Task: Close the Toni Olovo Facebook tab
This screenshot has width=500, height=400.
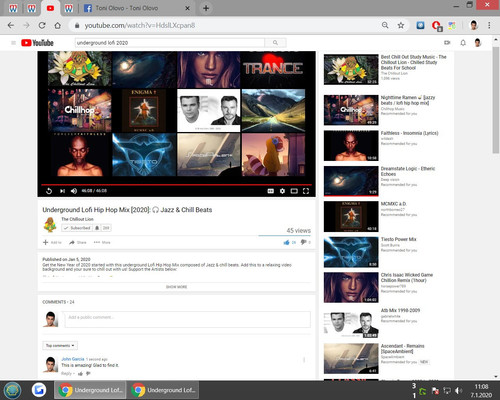Action: click(x=187, y=8)
